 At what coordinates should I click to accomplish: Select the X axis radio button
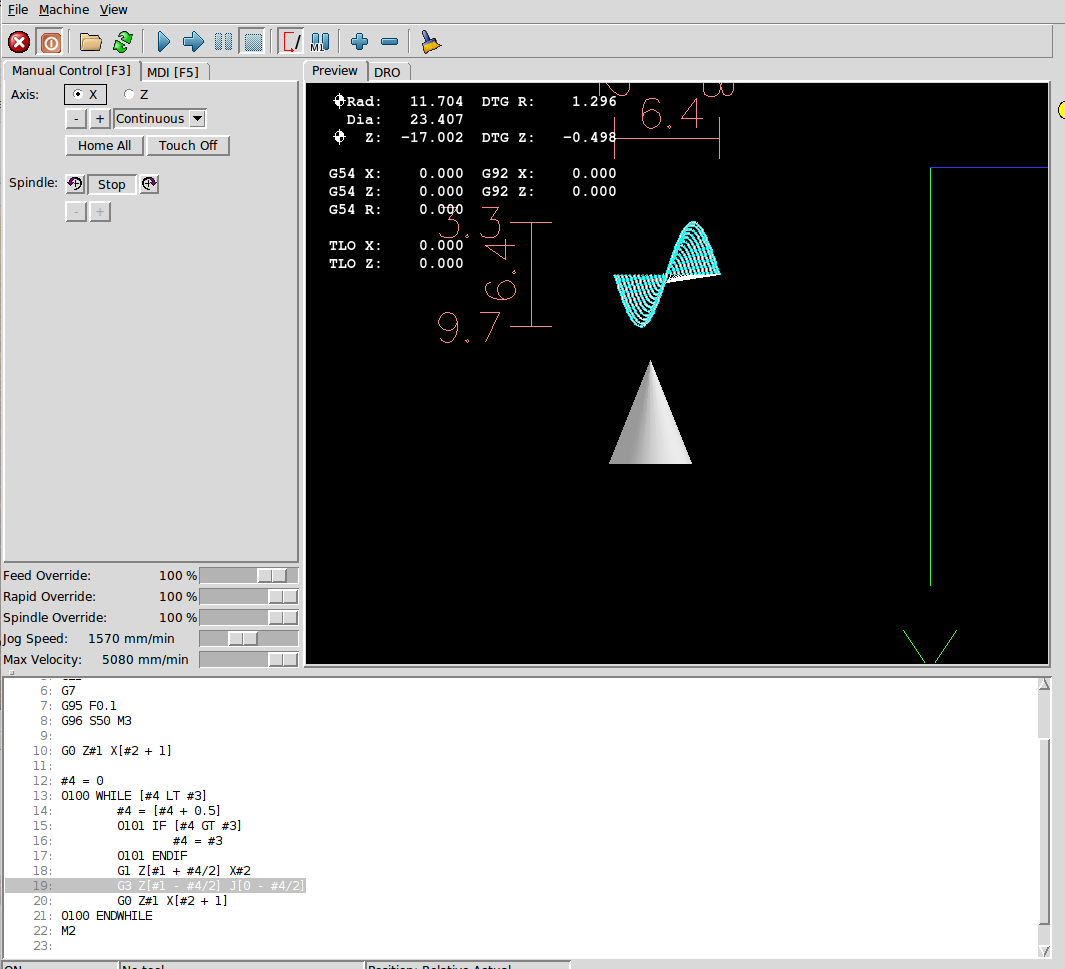(x=85, y=94)
